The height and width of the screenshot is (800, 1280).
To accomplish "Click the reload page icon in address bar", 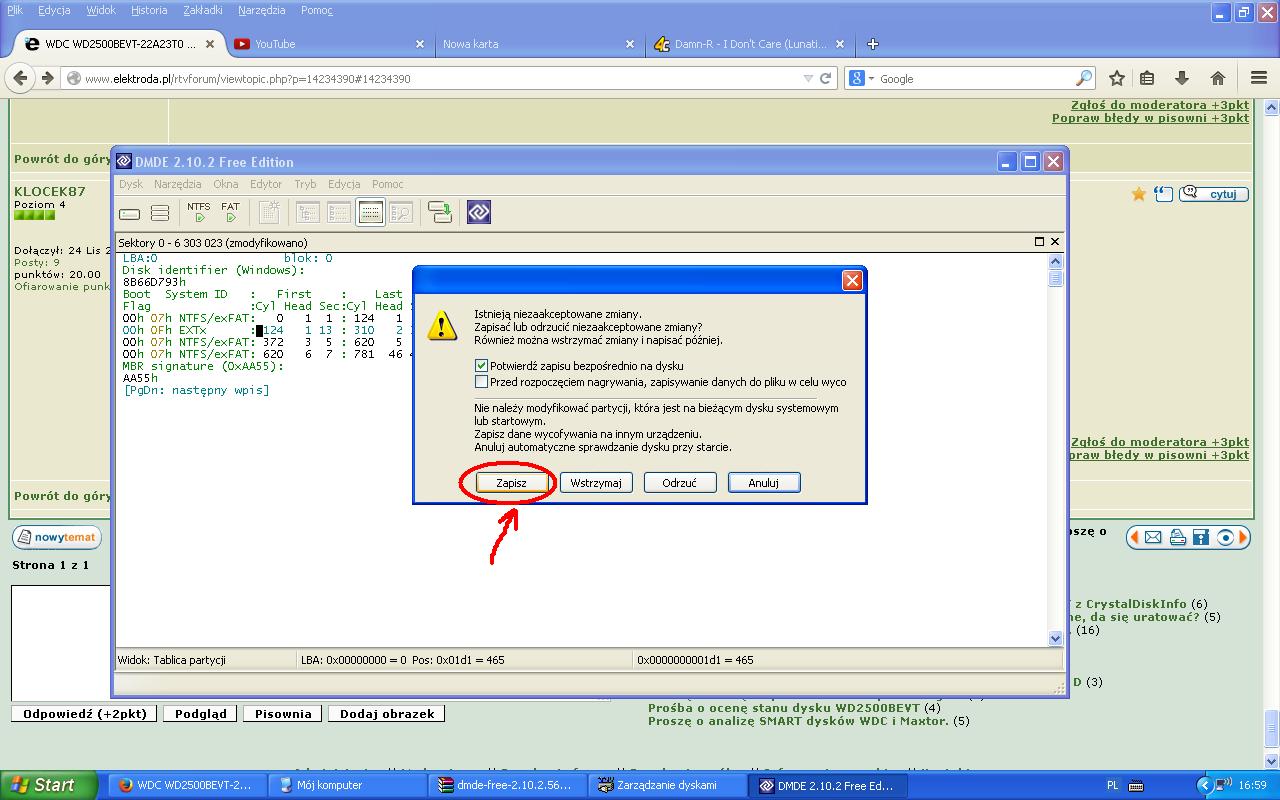I will pos(826,78).
